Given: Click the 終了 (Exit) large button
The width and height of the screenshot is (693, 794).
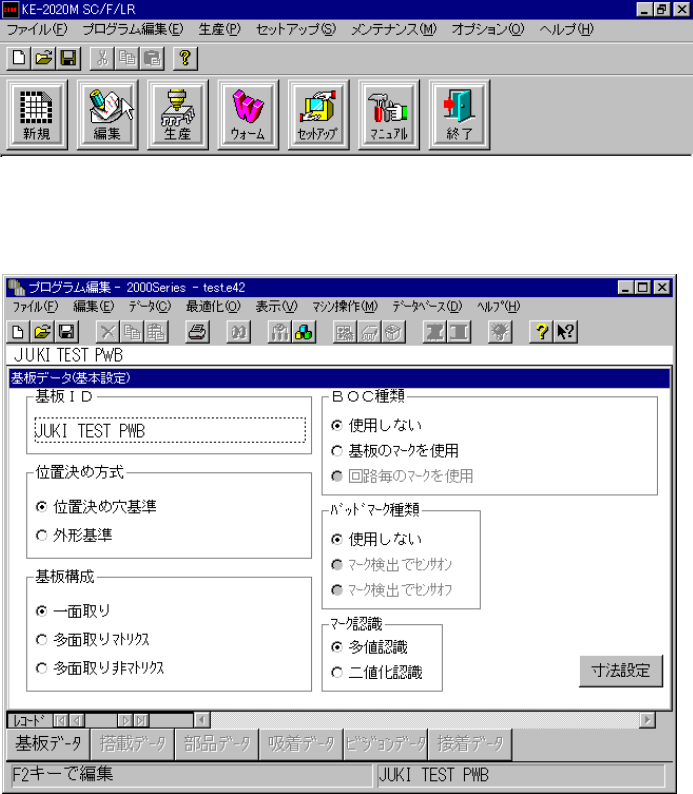Looking at the screenshot, I should [459, 114].
